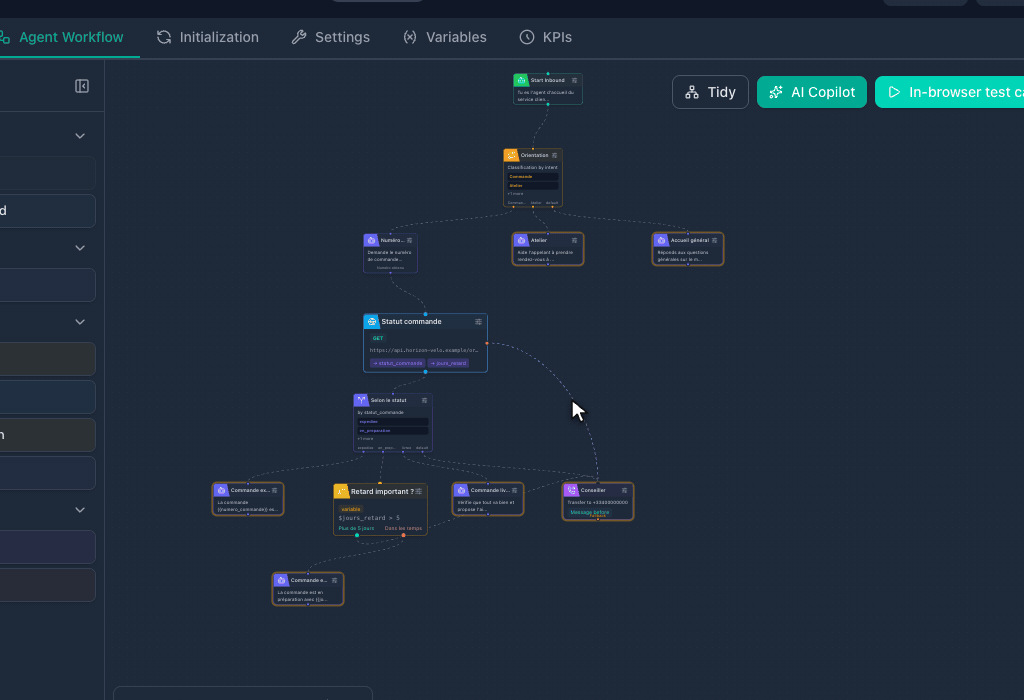The width and height of the screenshot is (1024, 700).
Task: Click the Statut commande API node icon
Action: click(372, 321)
